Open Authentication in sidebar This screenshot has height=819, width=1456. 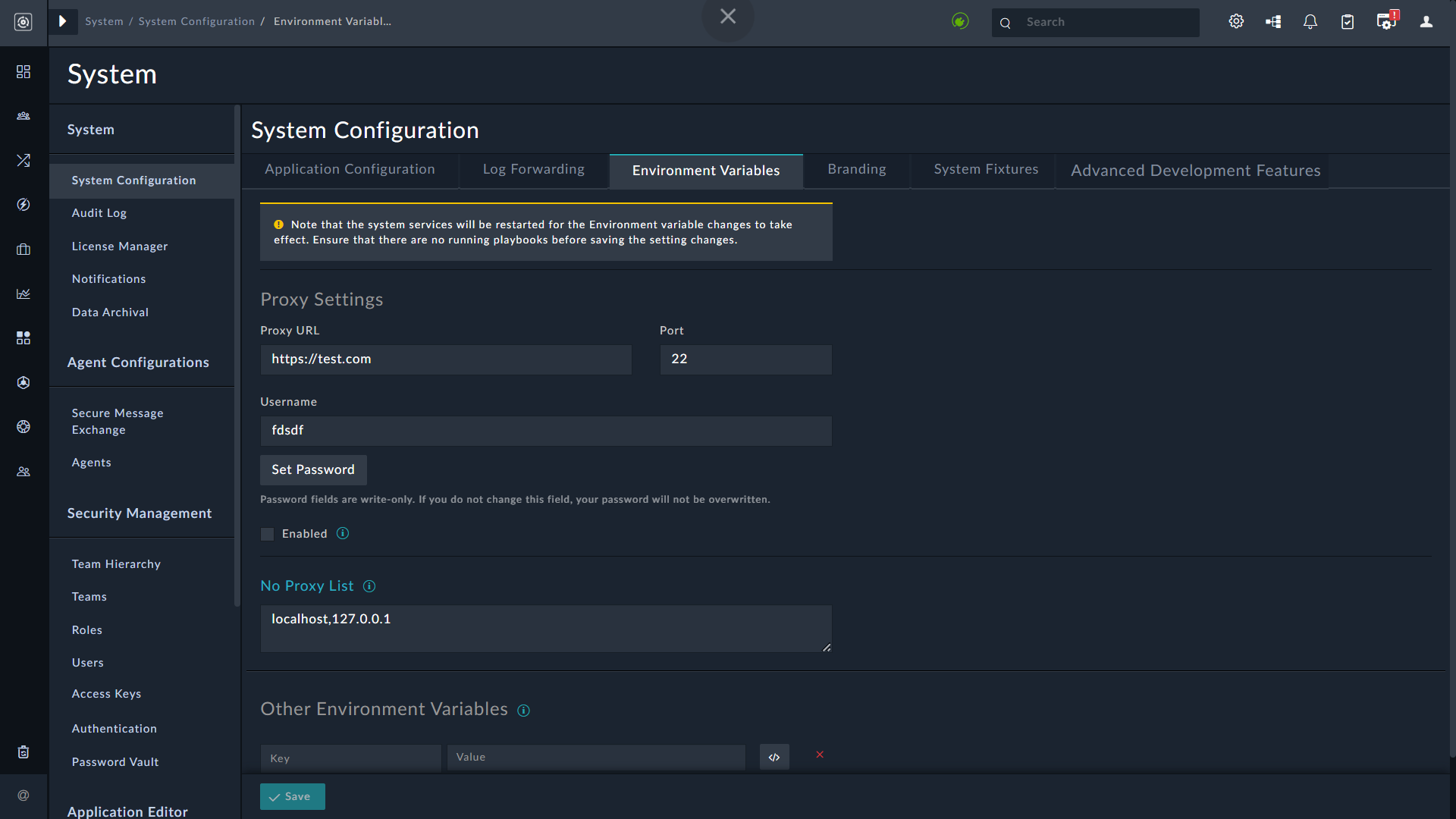click(115, 729)
